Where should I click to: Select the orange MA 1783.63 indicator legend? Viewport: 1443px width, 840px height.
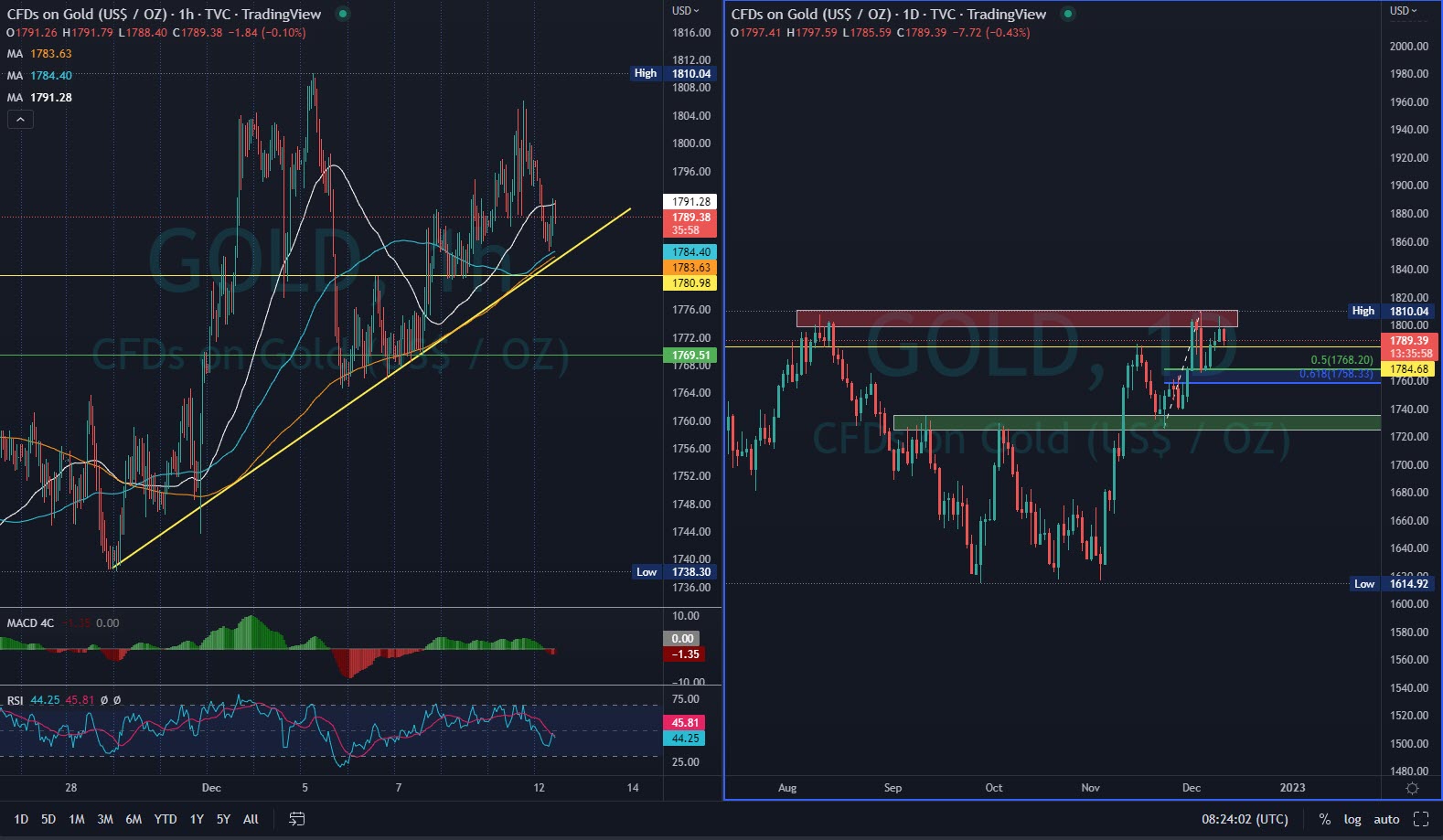click(x=39, y=54)
